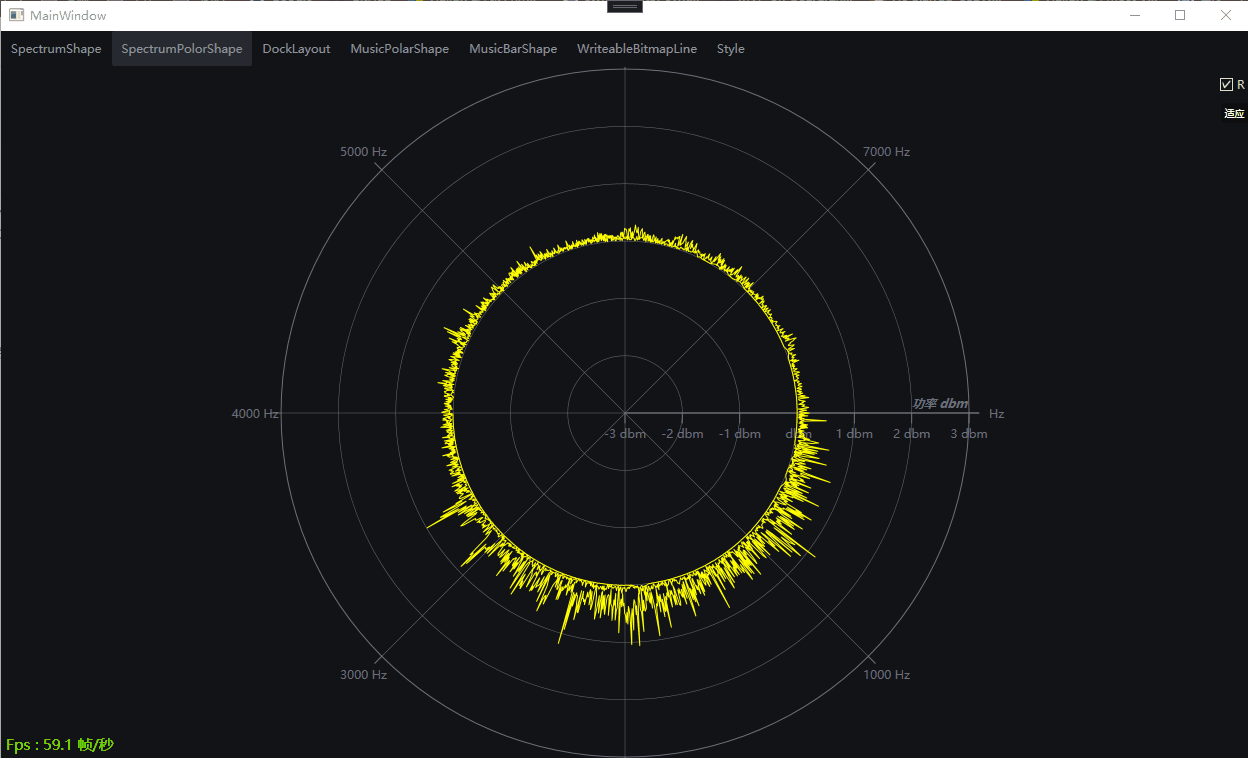Click the 功率 dbm axis title
The width and height of the screenshot is (1248, 758).
coord(940,404)
